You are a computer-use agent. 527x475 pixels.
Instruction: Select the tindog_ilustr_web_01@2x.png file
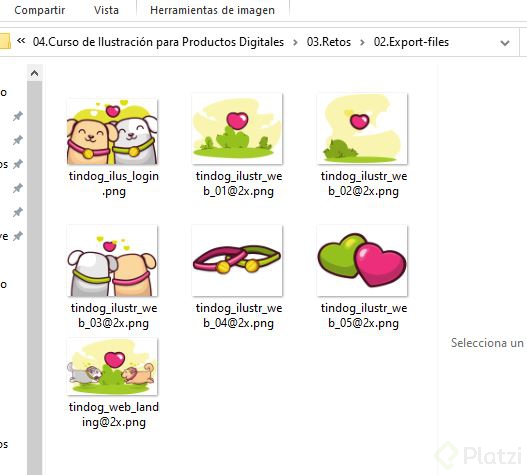[x=237, y=129]
